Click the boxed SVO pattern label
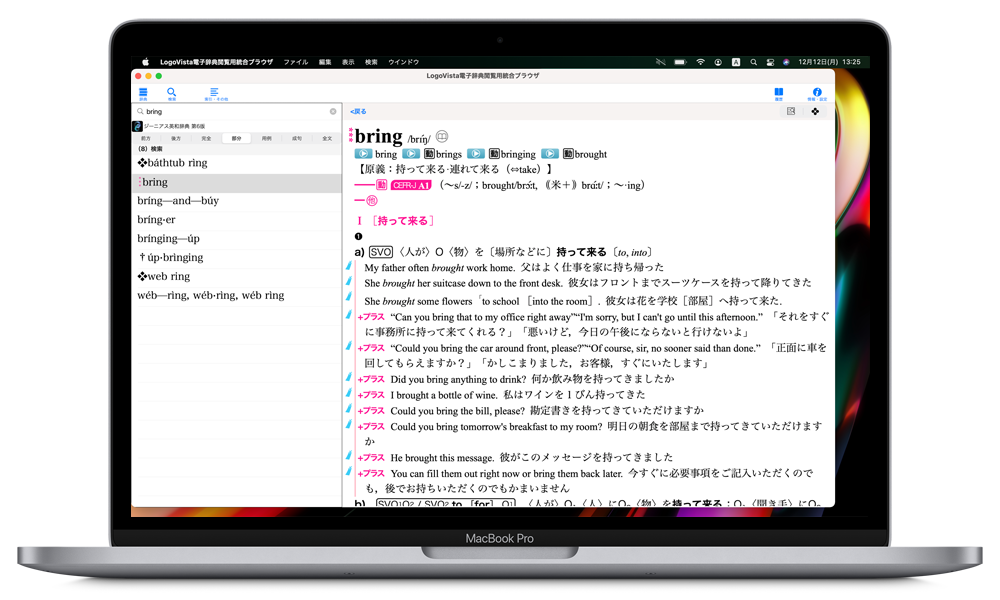The height and width of the screenshot is (600, 1000). pyautogui.click(x=381, y=252)
